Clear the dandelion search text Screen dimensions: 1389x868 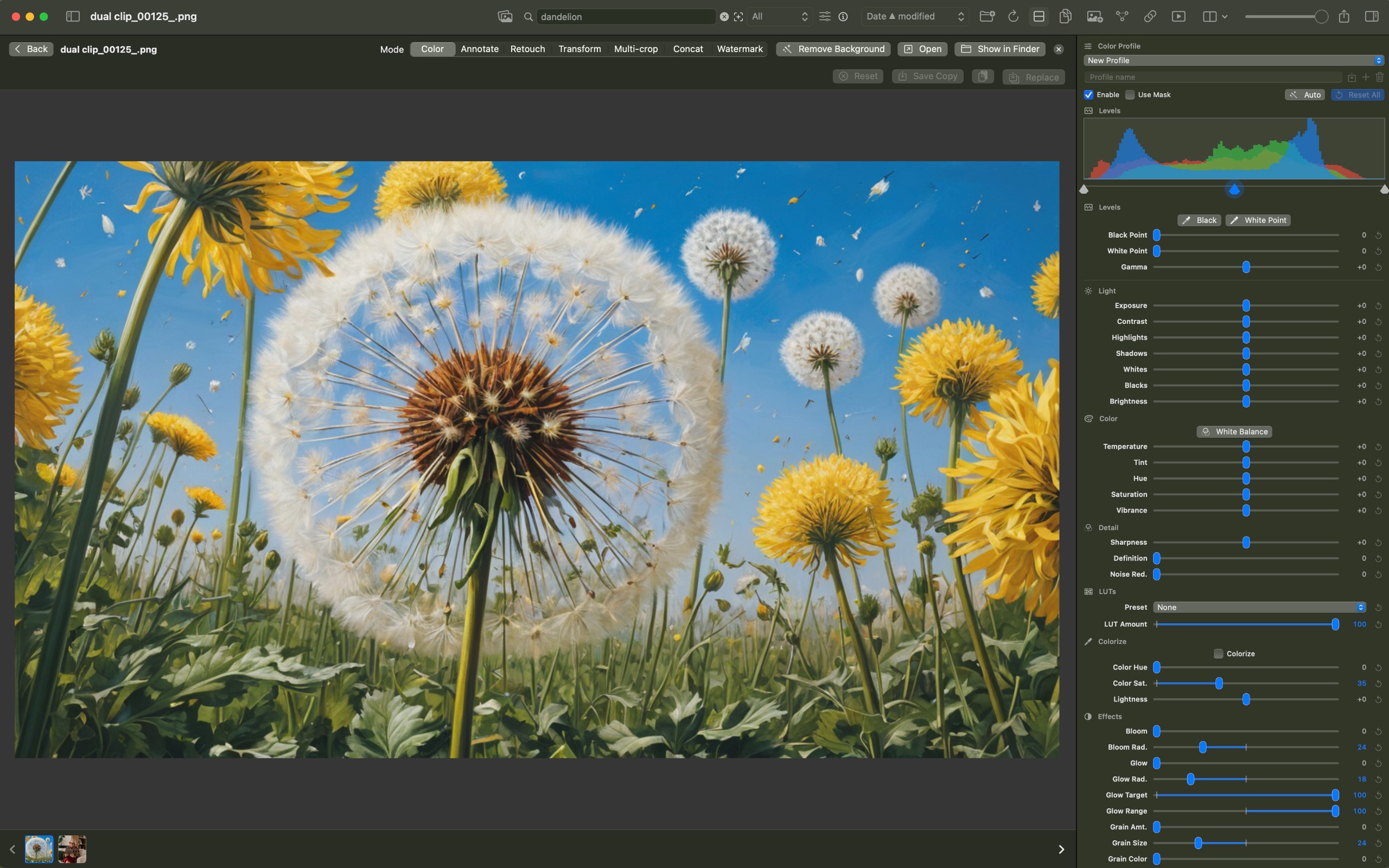click(724, 17)
